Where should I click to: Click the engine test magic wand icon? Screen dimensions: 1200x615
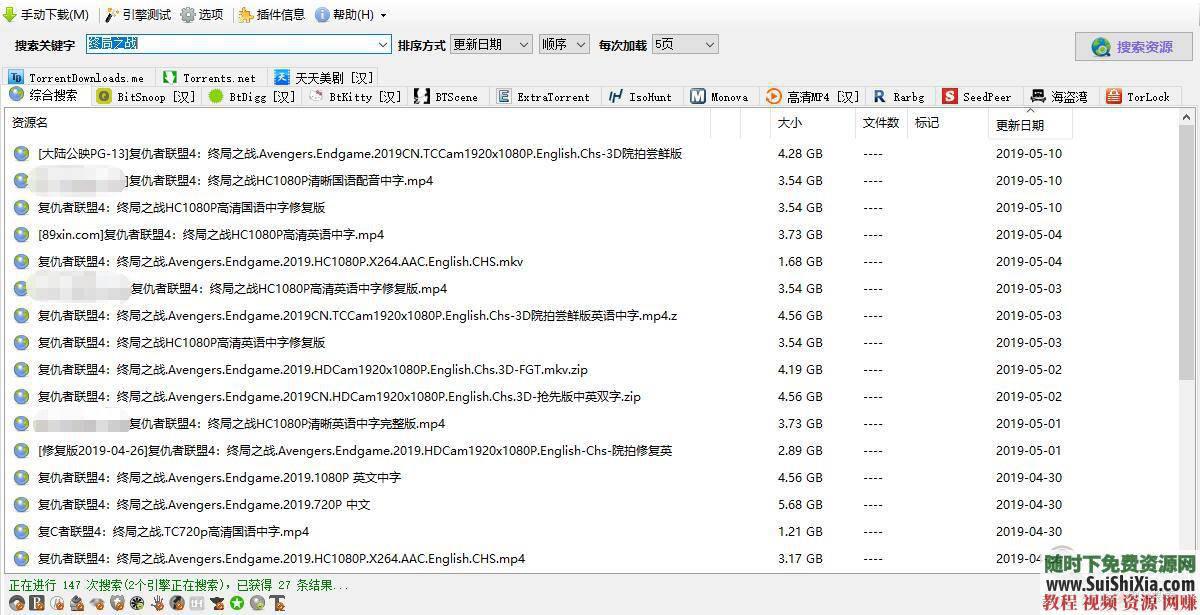110,14
